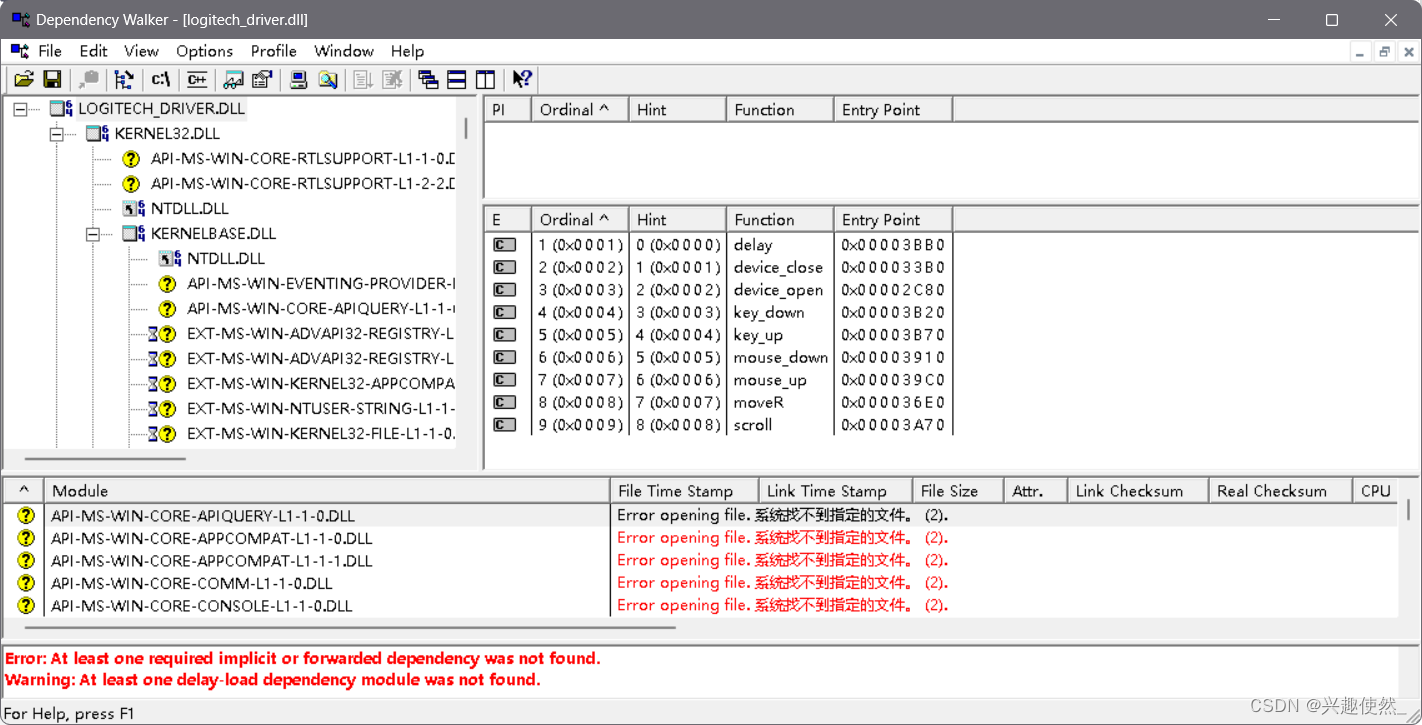
Task: Toggle the Full Paths c:\ toolbar button
Action: click(x=160, y=79)
